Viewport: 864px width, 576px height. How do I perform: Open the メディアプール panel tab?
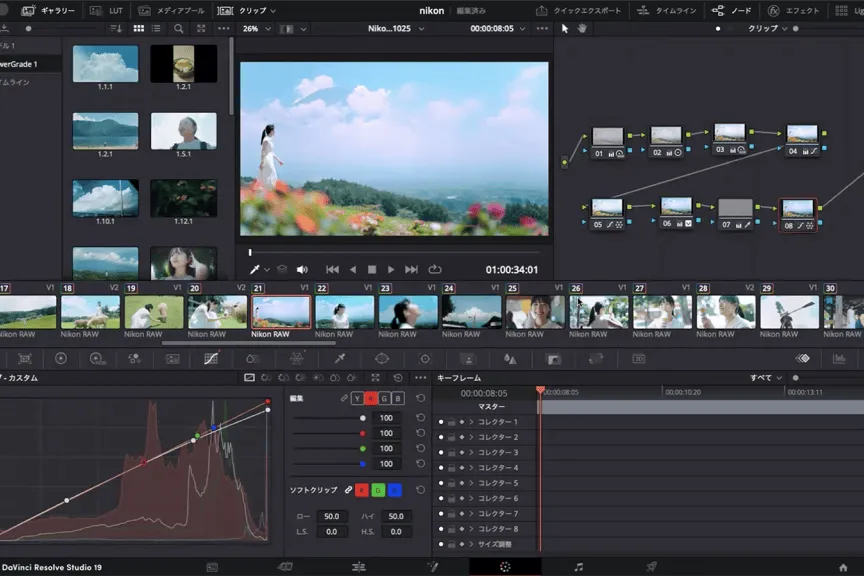click(171, 10)
